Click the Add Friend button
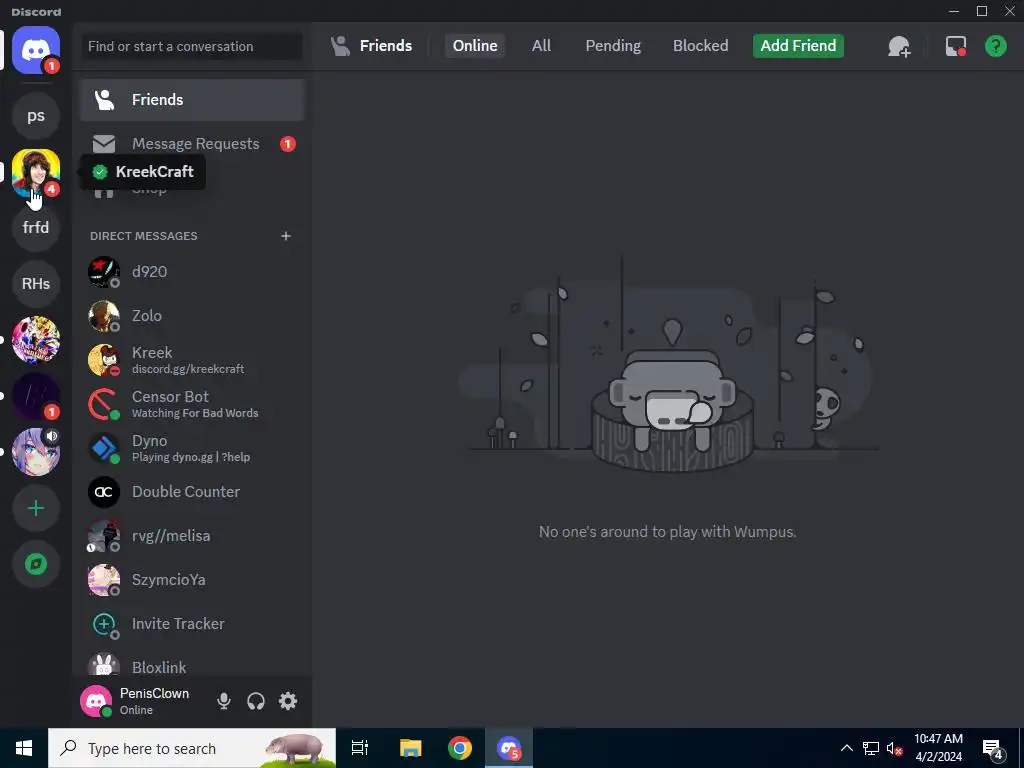 coord(798,46)
